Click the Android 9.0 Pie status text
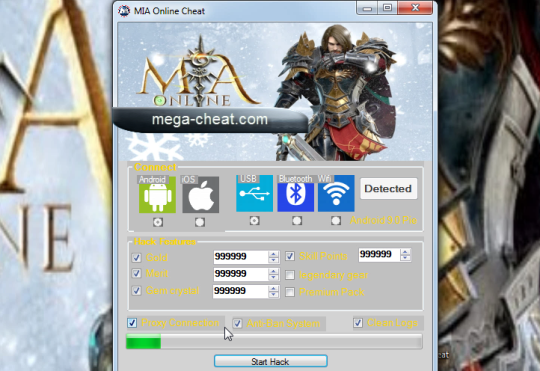Screen dimensions: 540x371 tap(384, 220)
